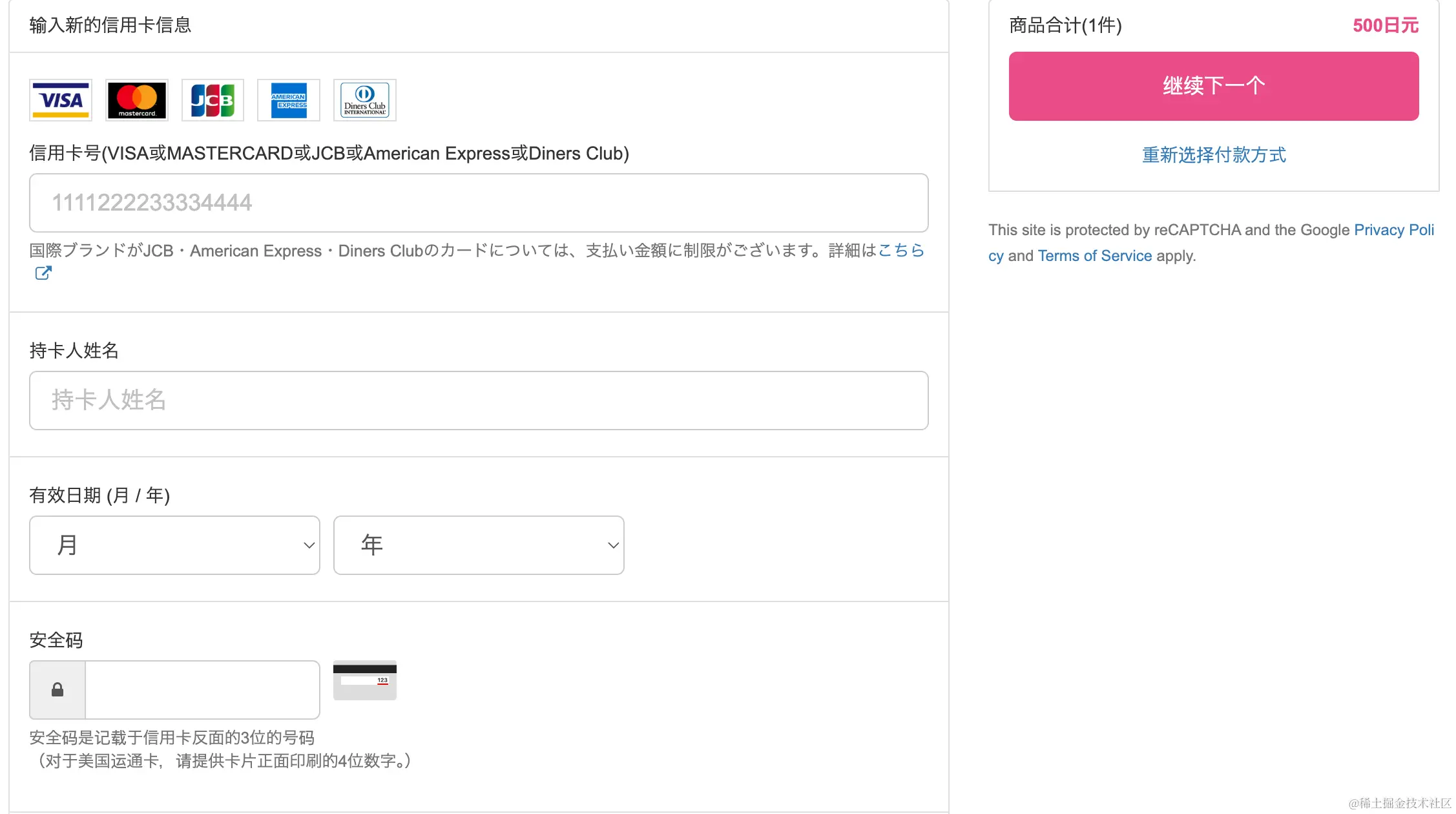Image resolution: width=1456 pixels, height=814 pixels.
Task: Click the VISA card logo
Action: click(x=61, y=100)
